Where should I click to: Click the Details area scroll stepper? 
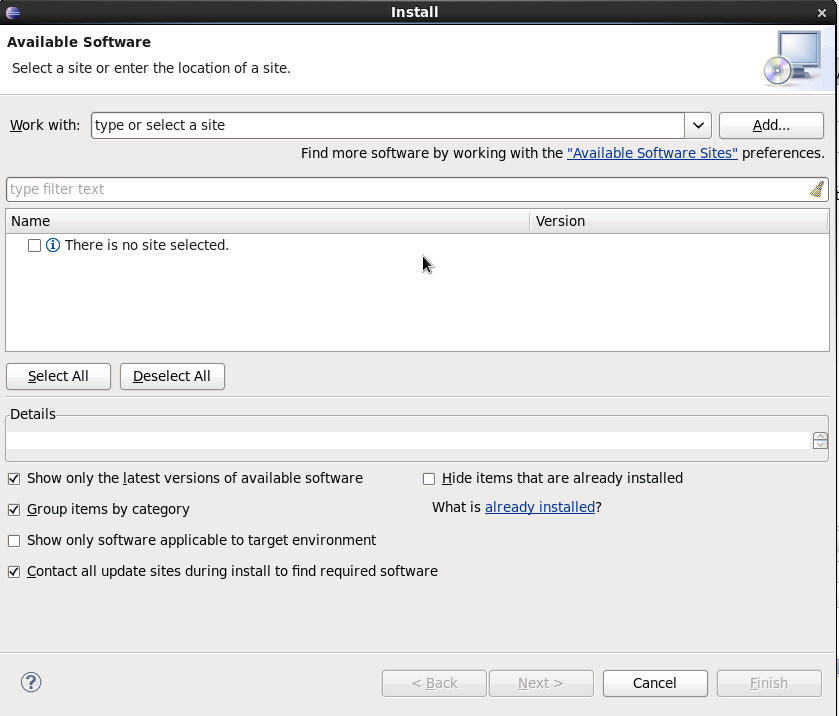pyautogui.click(x=820, y=440)
